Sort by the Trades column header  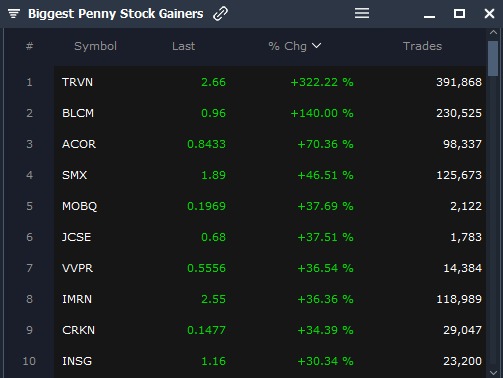pyautogui.click(x=422, y=46)
